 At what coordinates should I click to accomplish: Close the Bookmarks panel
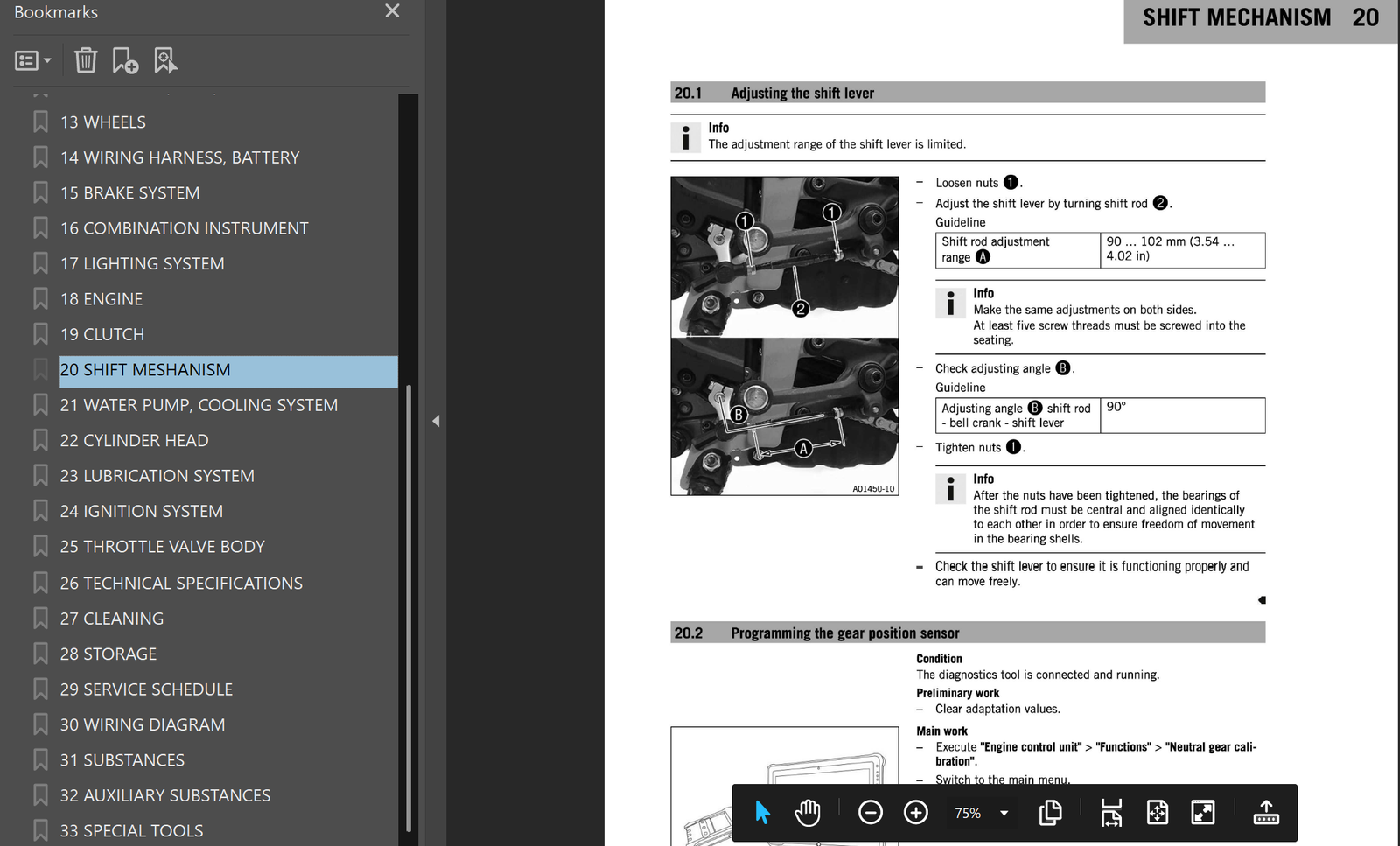pos(392,11)
